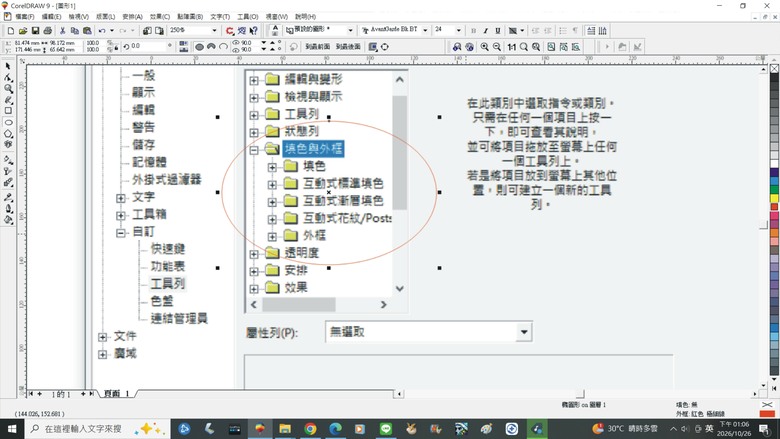The height and width of the screenshot is (439, 780).
Task: Click the Cut scissors icon
Action: (63, 31)
